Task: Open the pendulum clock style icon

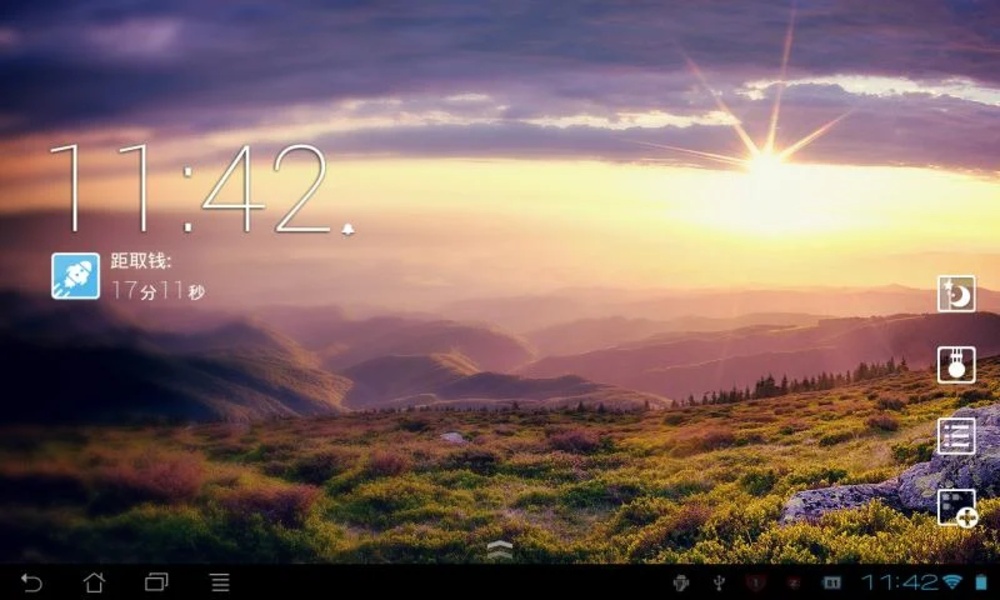Action: click(x=956, y=365)
